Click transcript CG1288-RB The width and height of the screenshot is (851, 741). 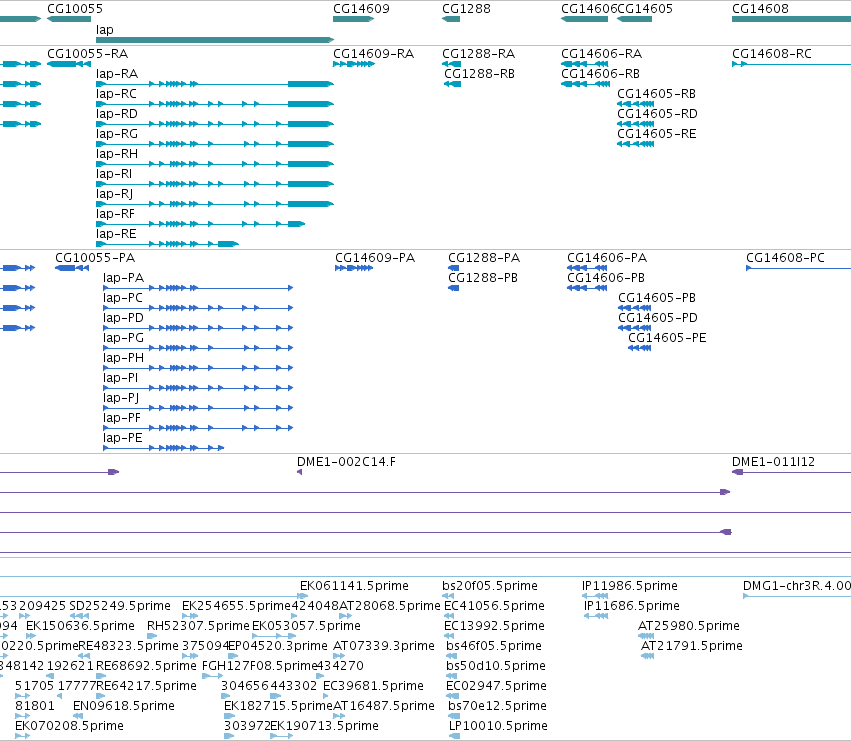point(453,84)
